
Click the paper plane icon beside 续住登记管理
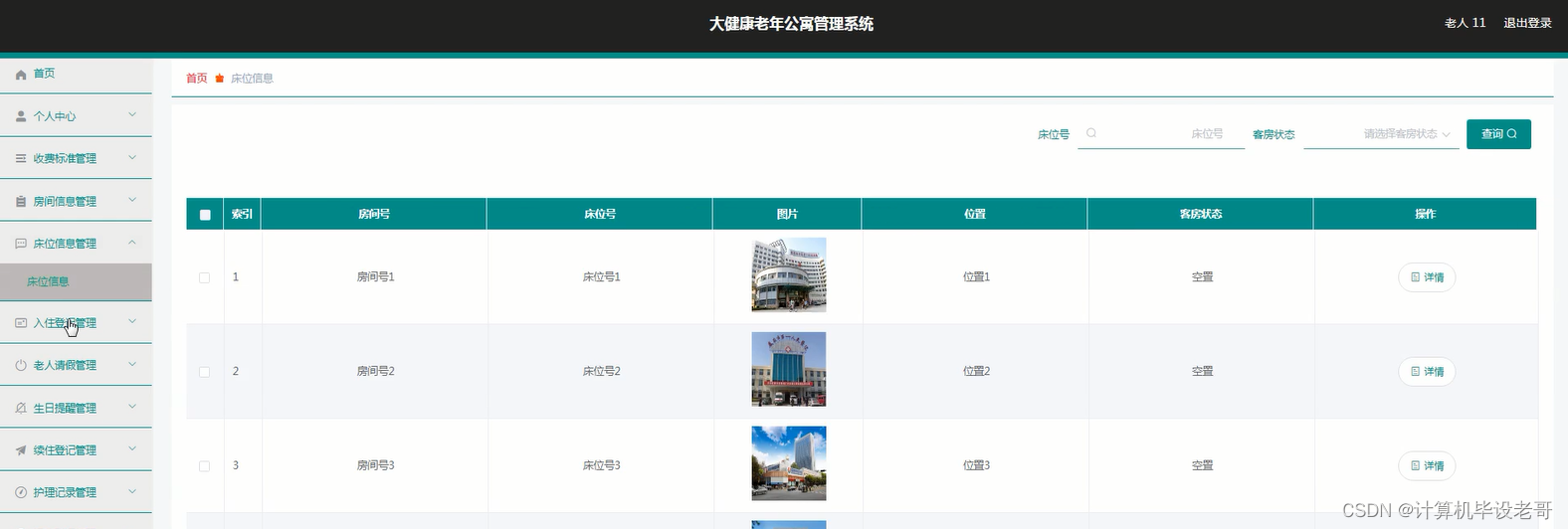tap(21, 450)
